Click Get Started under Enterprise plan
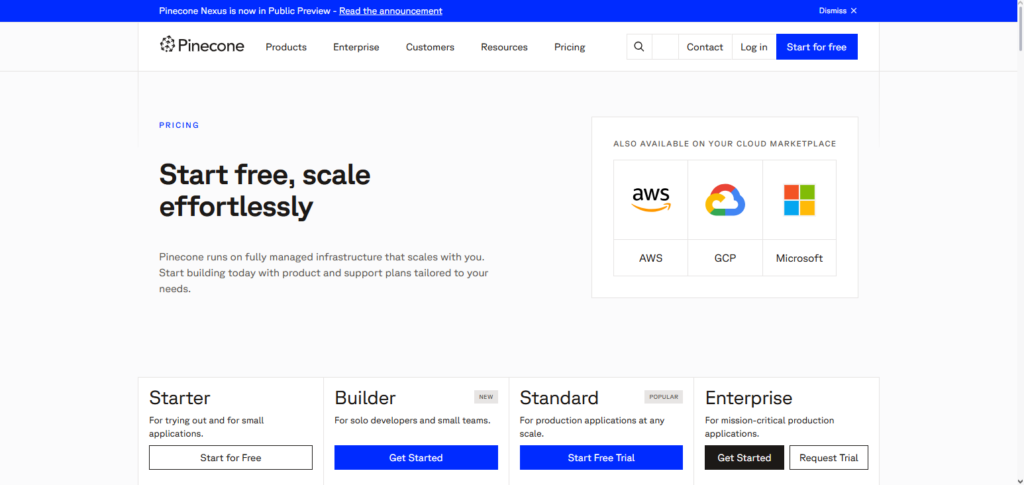 [744, 458]
